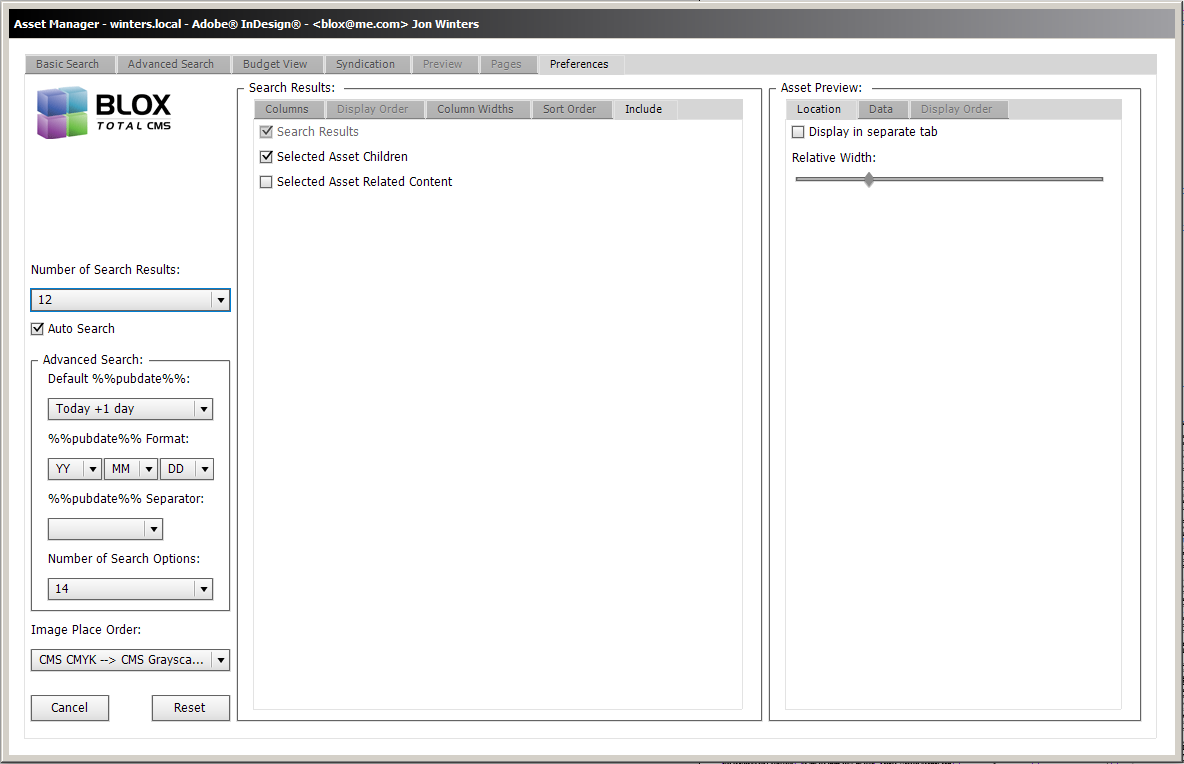Viewport: 1184px width, 764px height.
Task: Open the Data tab in Asset Preview
Action: point(880,109)
